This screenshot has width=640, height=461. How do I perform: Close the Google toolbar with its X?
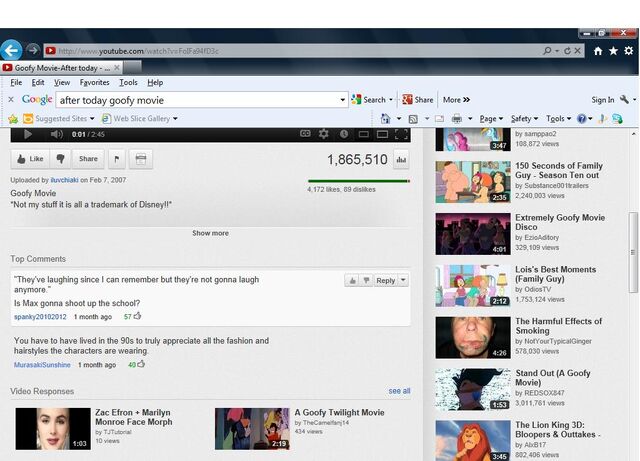tap(11, 99)
